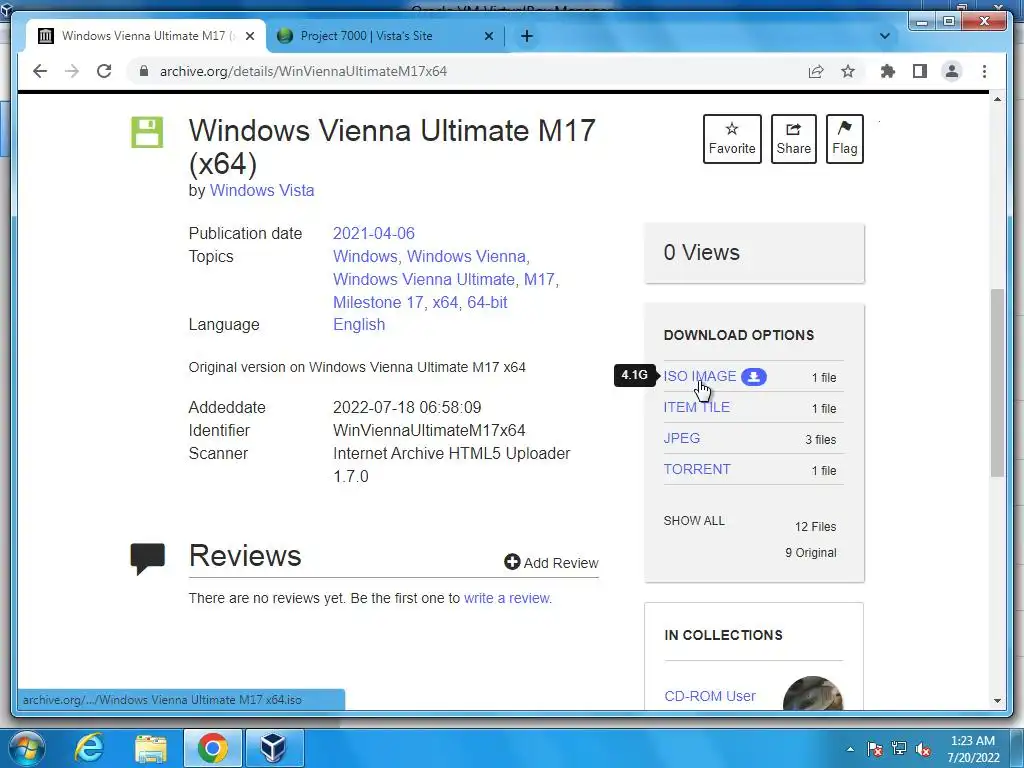1024x768 pixels.
Task: Click the muted volume tray icon
Action: (923, 749)
